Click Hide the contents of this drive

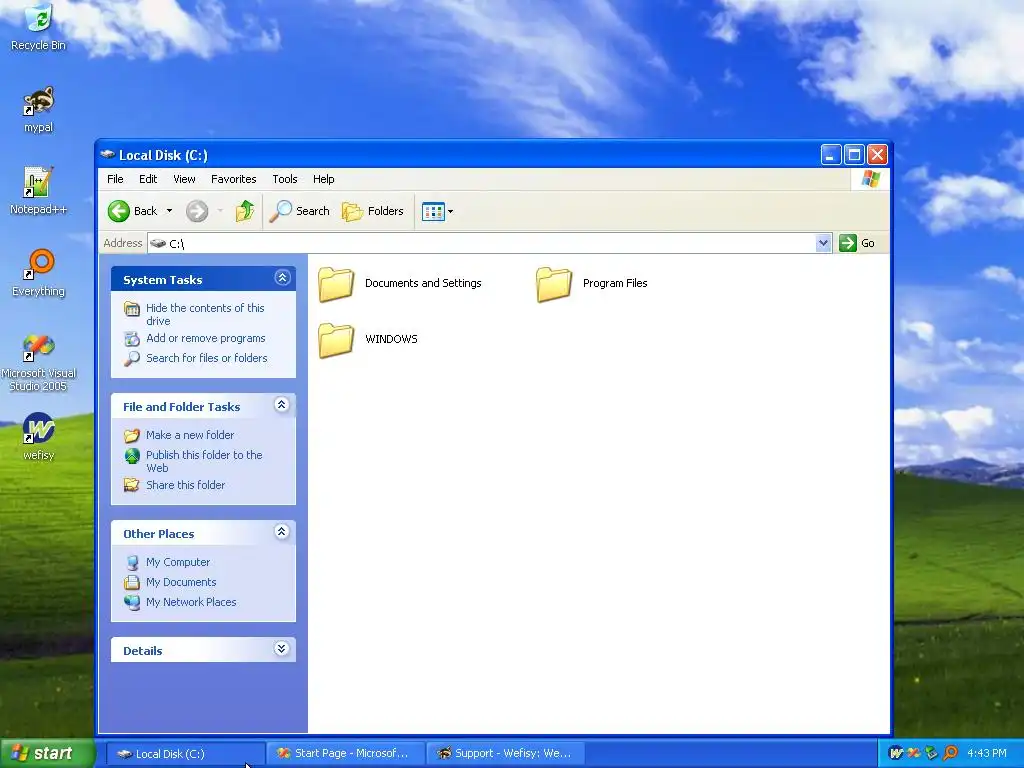[x=205, y=314]
